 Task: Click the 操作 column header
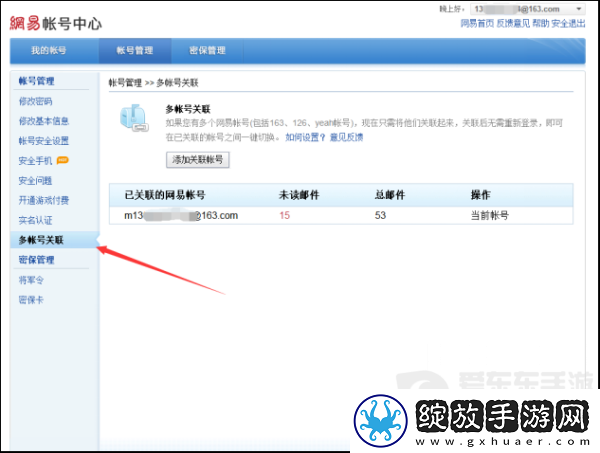(481, 195)
